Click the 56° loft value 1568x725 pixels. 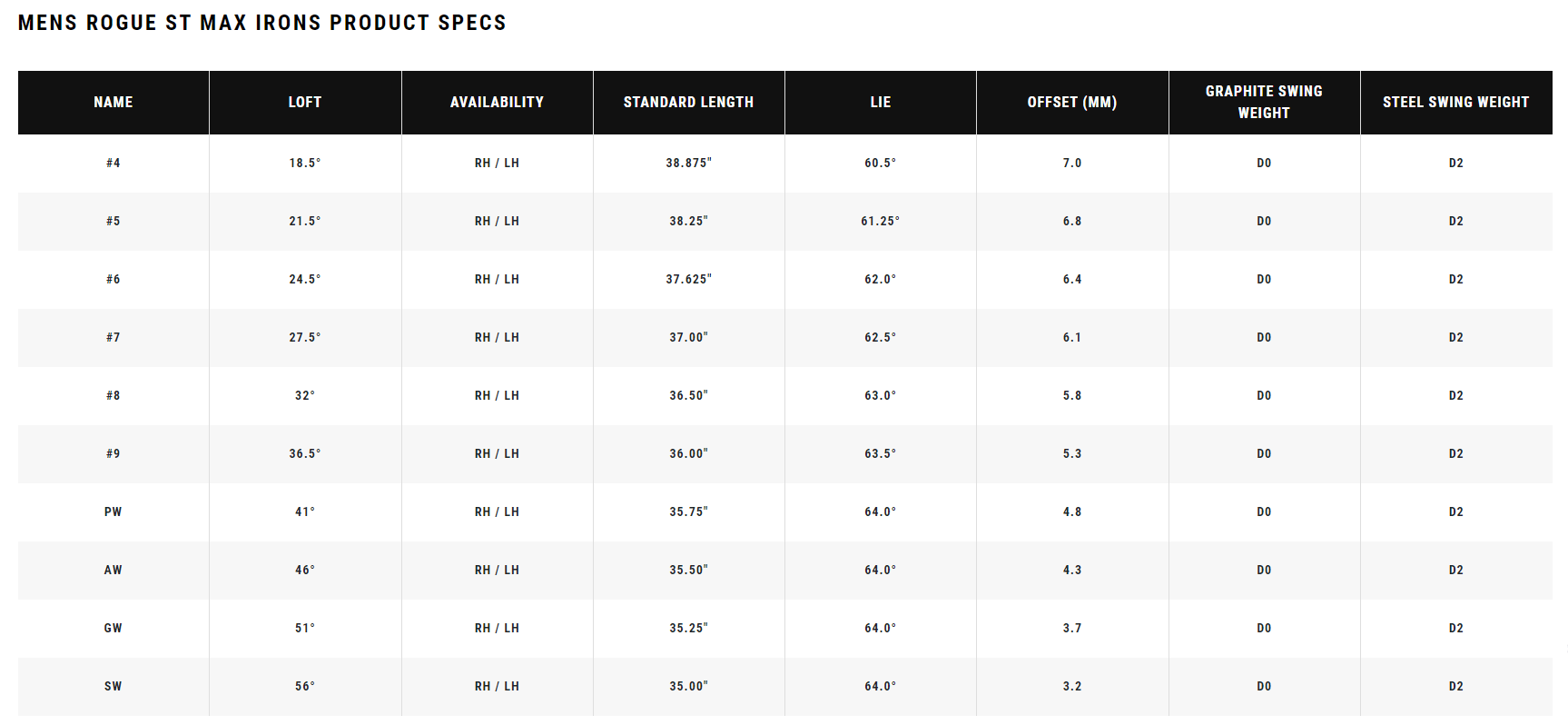[305, 687]
